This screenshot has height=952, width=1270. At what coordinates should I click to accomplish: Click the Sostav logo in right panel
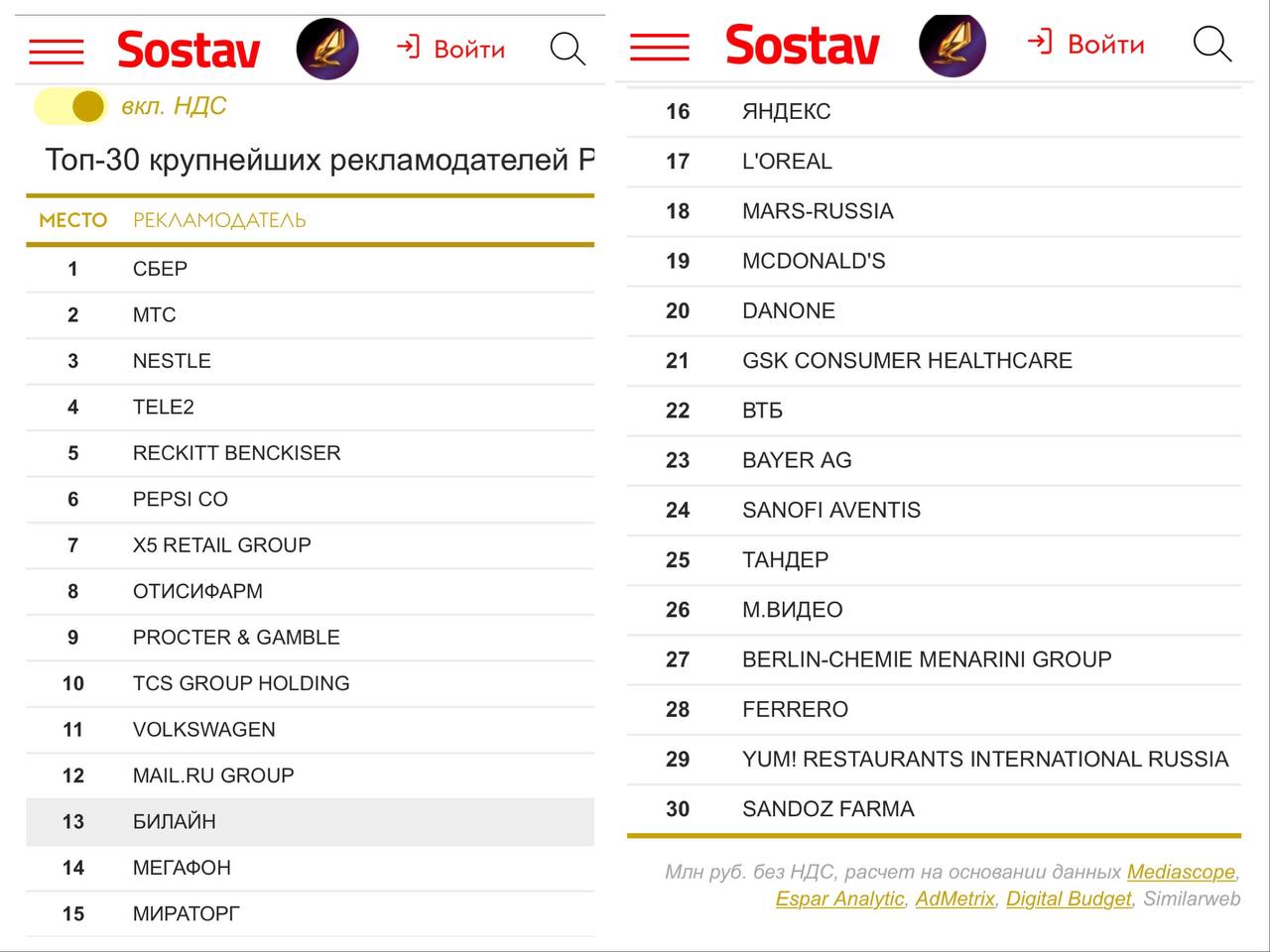click(802, 46)
